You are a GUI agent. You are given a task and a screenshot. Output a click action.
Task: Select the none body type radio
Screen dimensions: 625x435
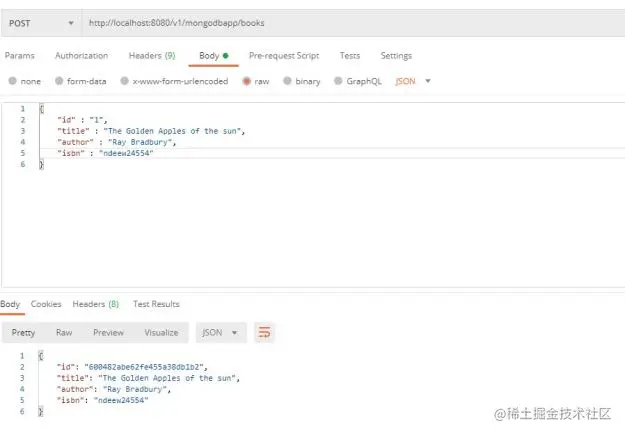click(12, 81)
